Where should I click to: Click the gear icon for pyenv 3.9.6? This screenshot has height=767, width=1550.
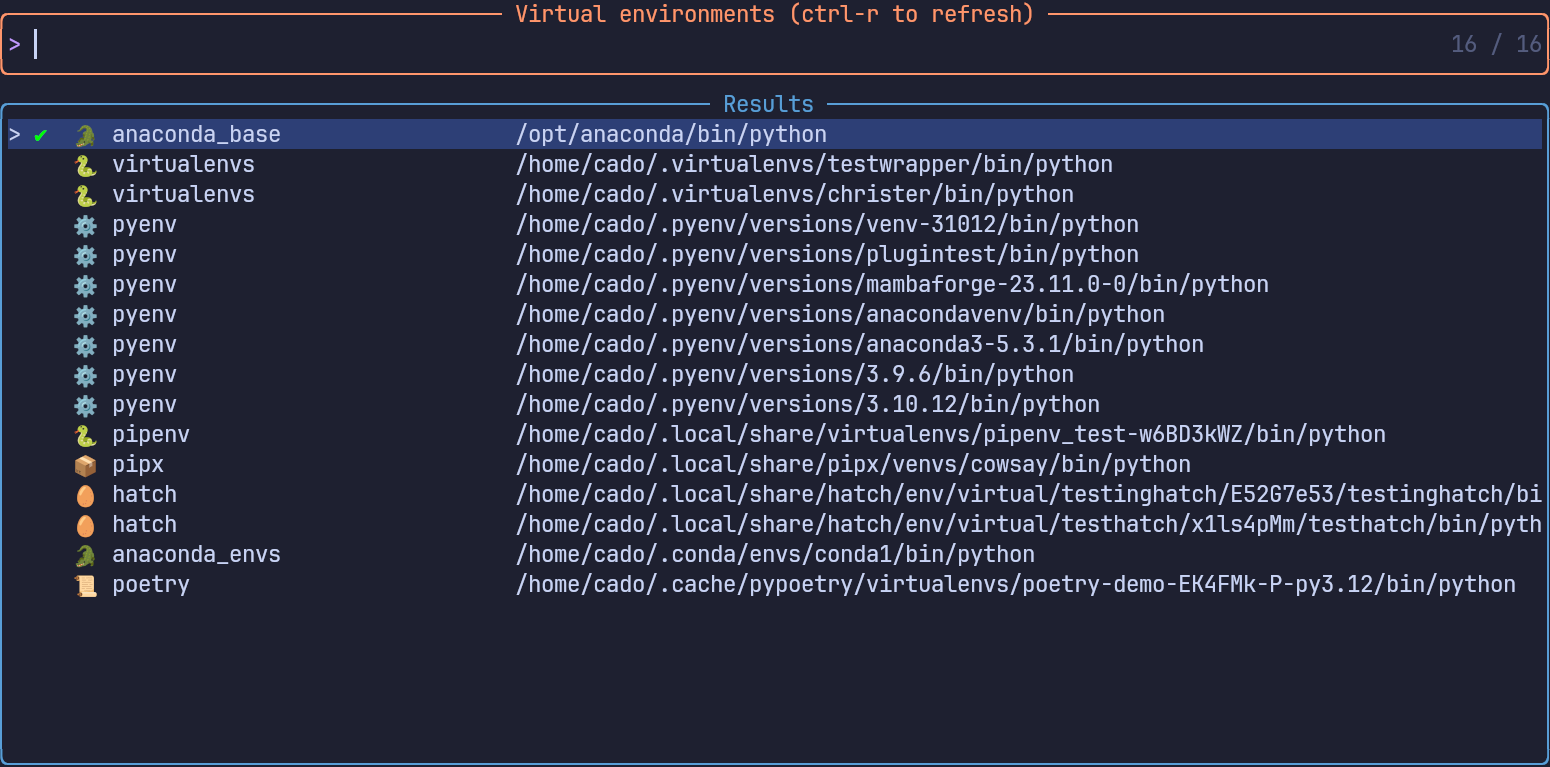pos(86,375)
